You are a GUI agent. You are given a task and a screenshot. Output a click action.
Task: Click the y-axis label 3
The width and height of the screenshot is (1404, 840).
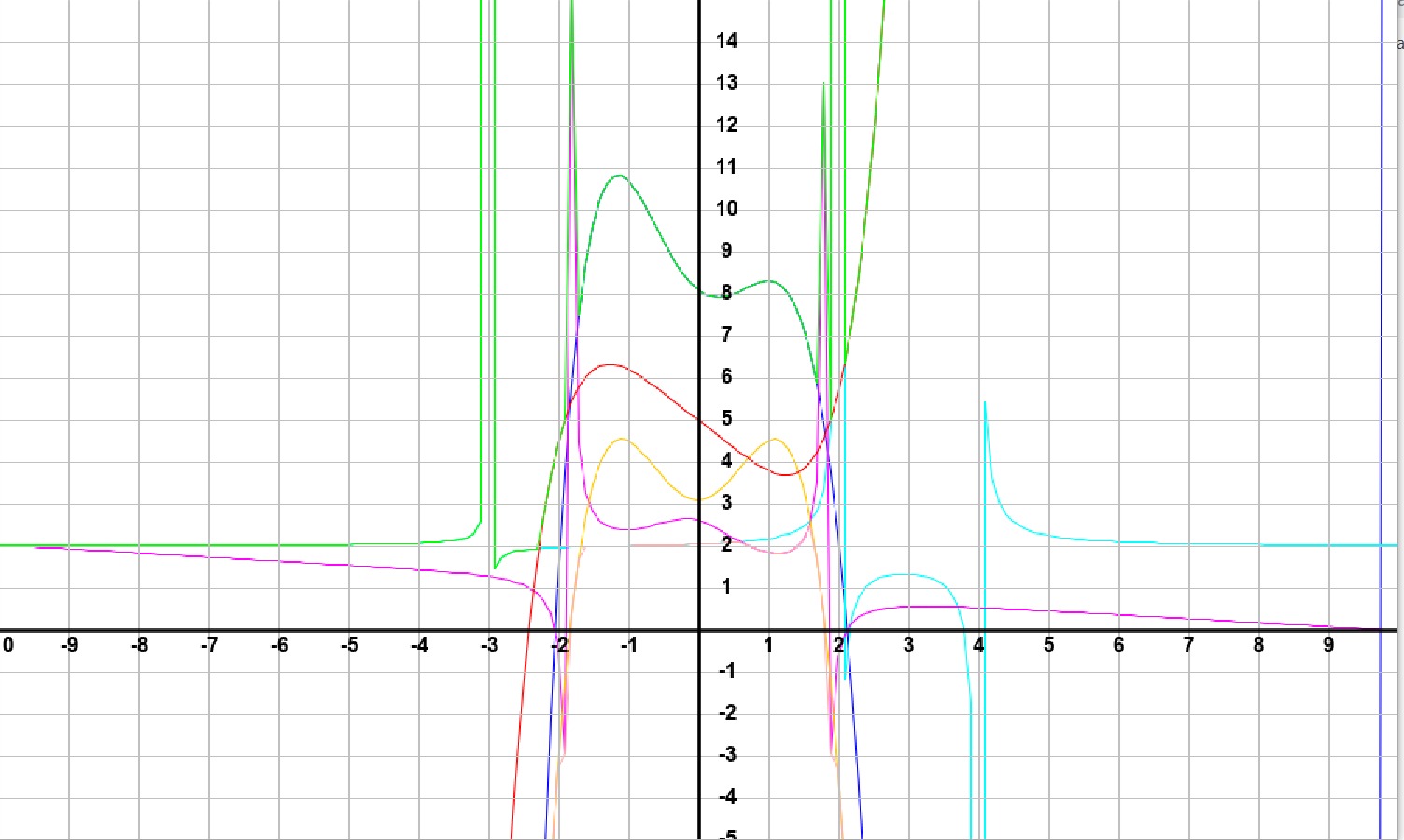[x=726, y=502]
